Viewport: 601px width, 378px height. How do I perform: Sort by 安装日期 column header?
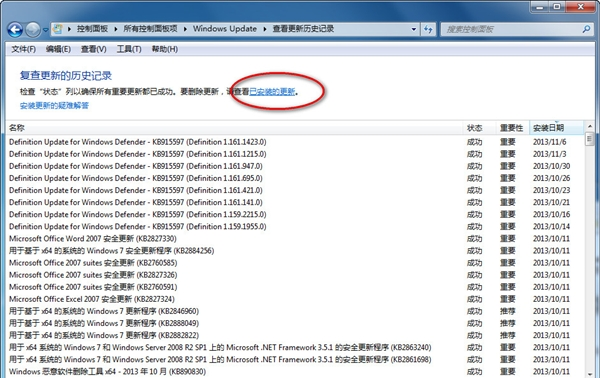(557, 128)
